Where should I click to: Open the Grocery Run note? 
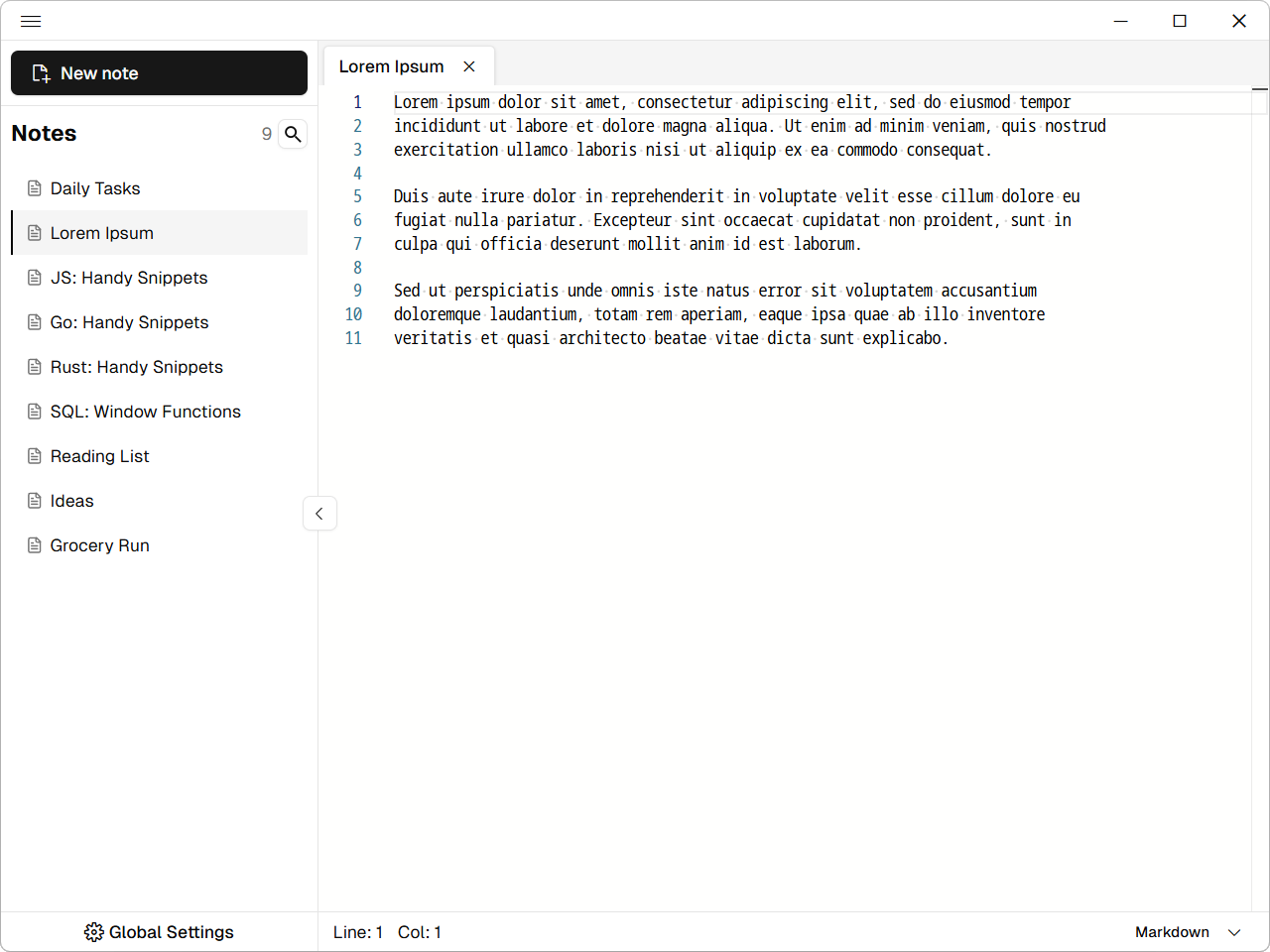(160, 545)
